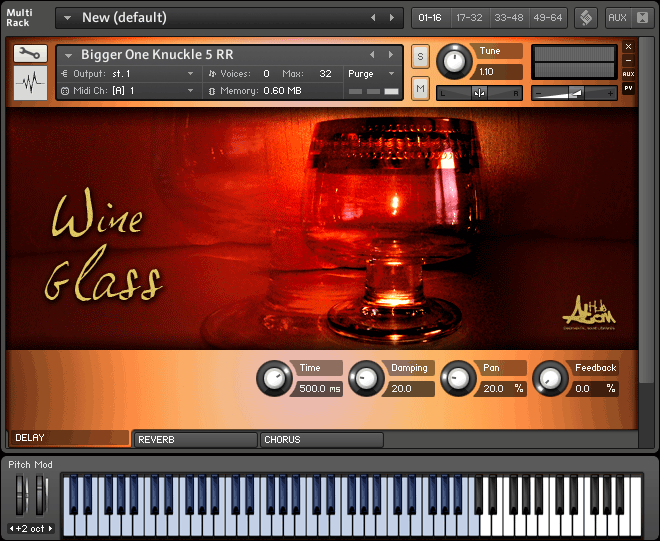
Task: Load next instrument preset
Action: 391,55
